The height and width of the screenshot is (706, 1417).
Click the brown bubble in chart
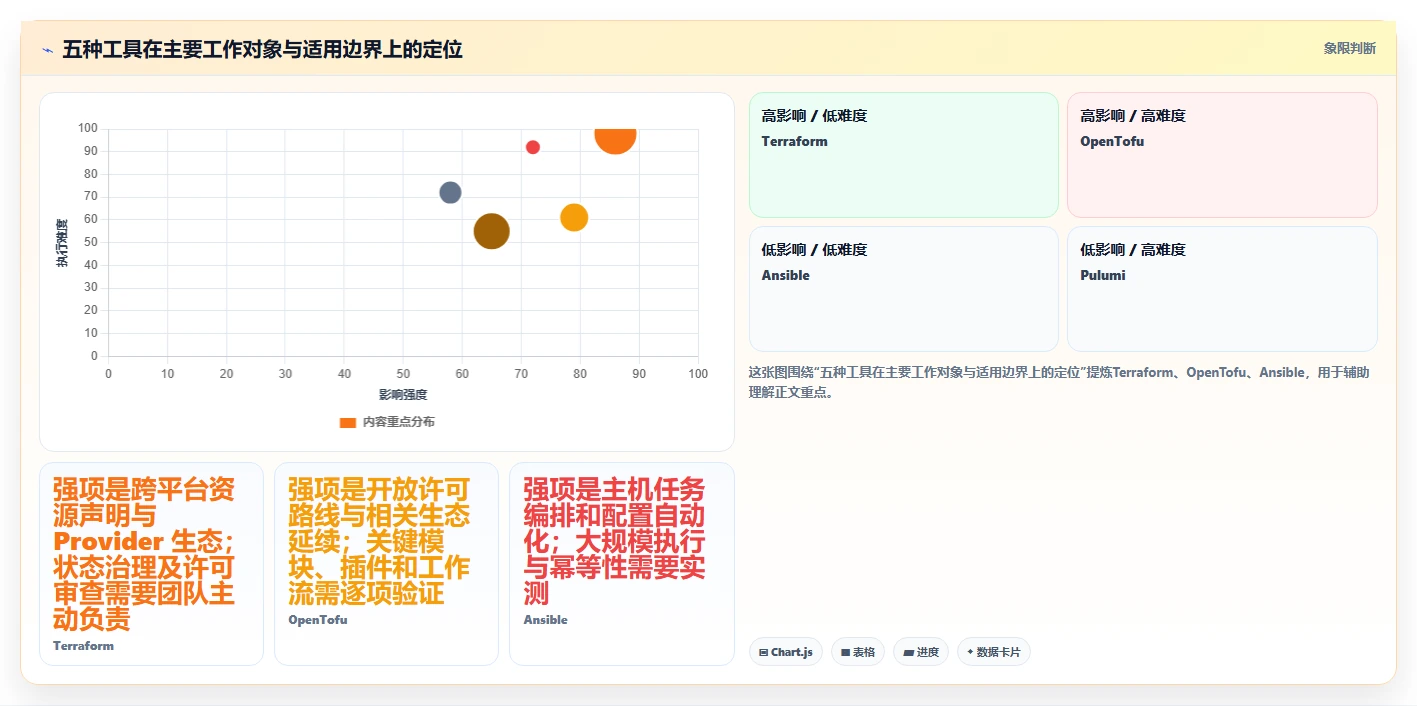coord(491,231)
